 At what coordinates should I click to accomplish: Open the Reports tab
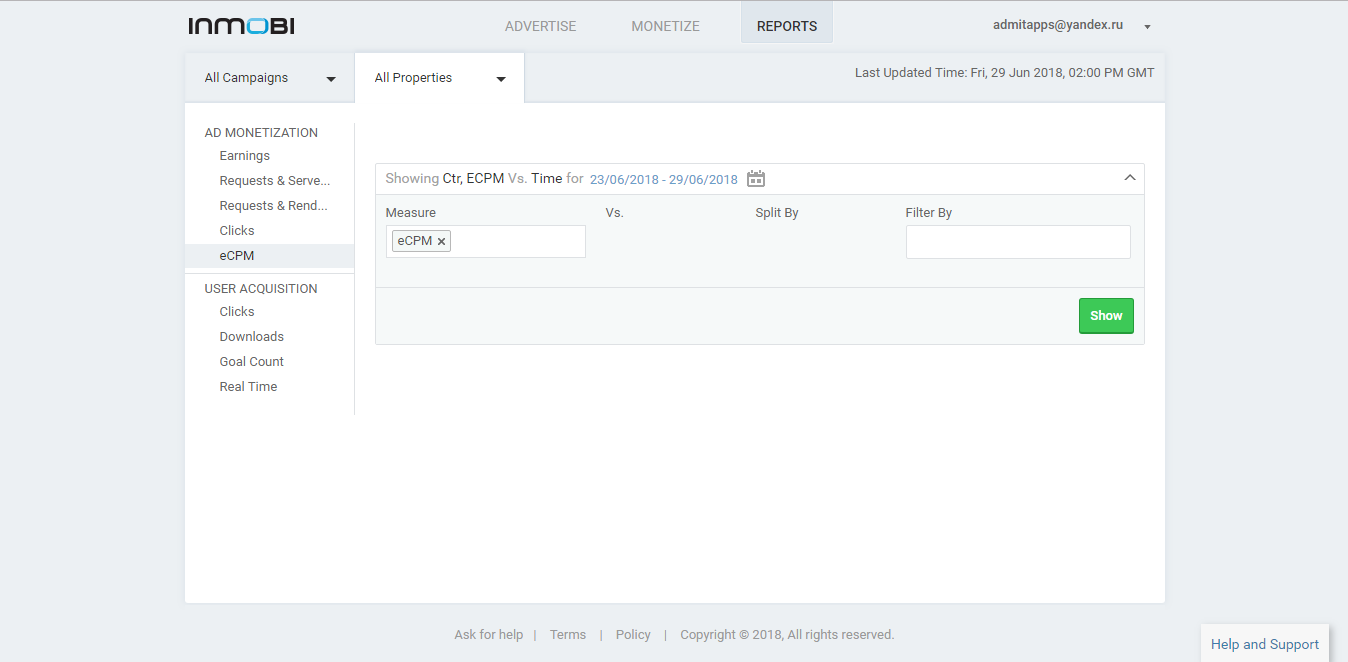[787, 26]
